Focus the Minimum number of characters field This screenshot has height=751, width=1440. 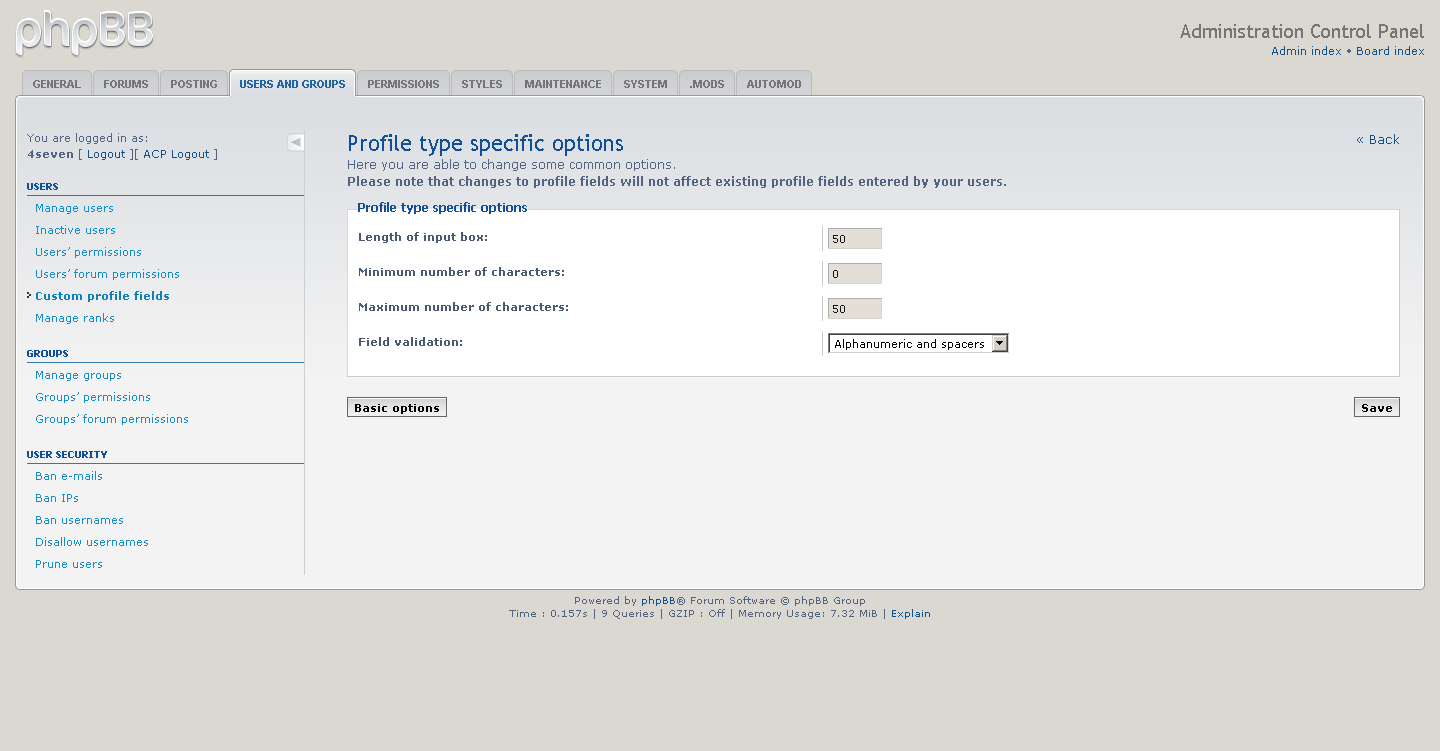(x=855, y=274)
